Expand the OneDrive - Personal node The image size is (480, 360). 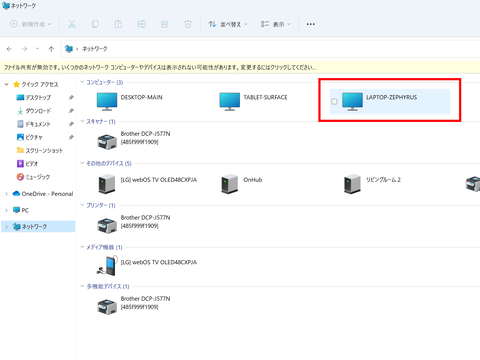6,194
